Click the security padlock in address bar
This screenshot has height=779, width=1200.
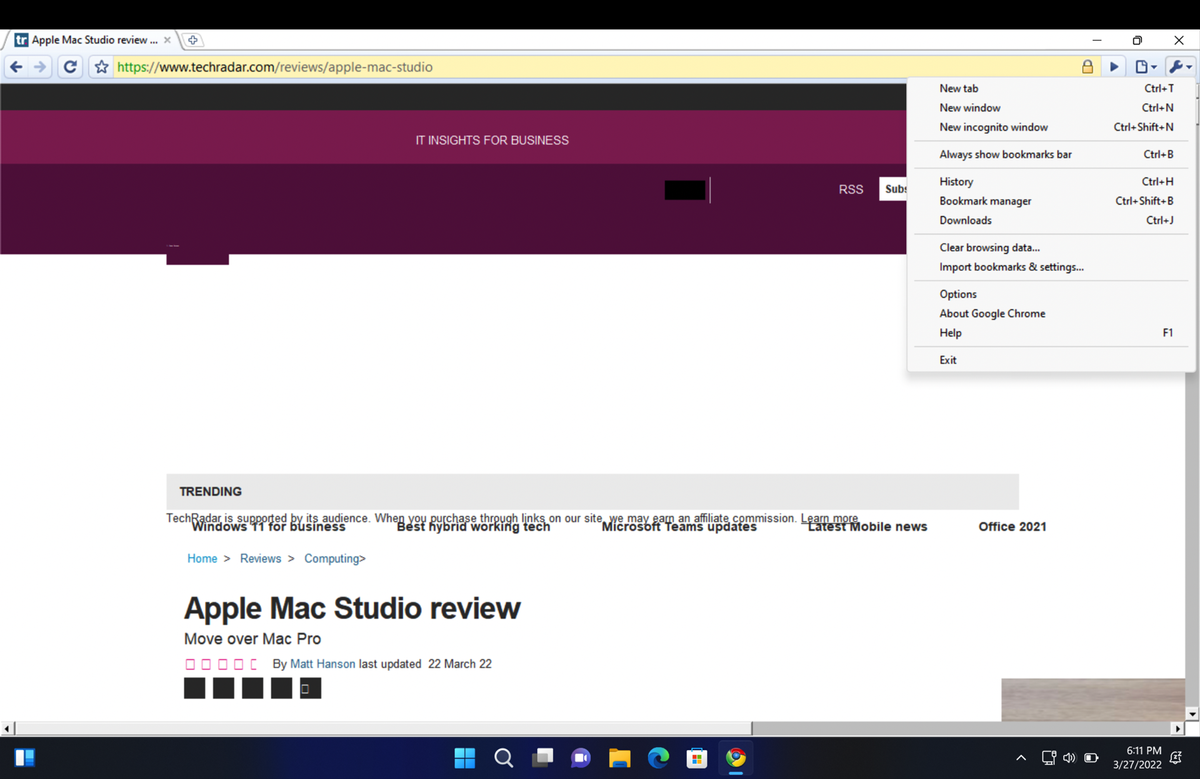(x=1087, y=68)
